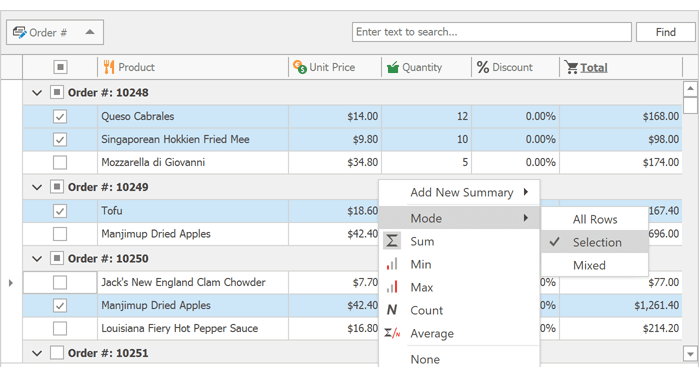Choose None in the summary menu
Viewport: 699px width, 367px height.
point(459,359)
